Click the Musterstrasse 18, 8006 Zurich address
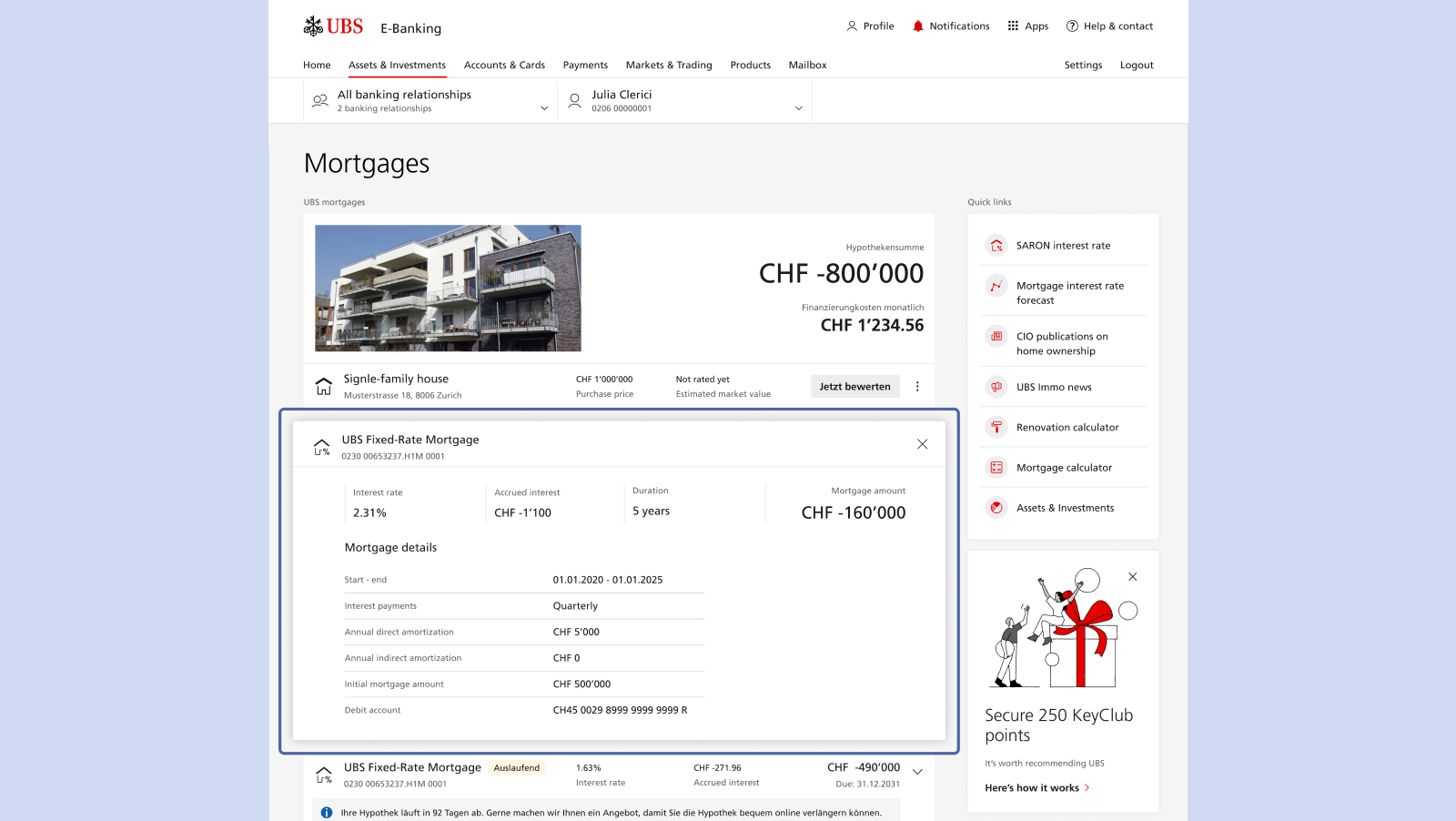The image size is (1456, 821). coord(402,396)
